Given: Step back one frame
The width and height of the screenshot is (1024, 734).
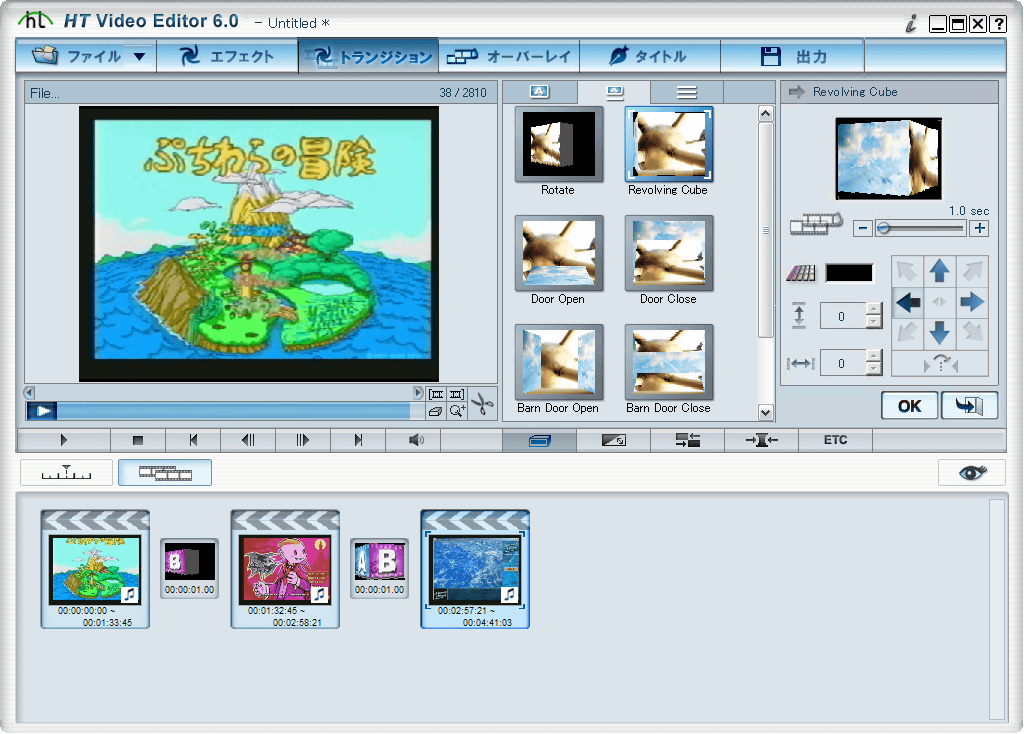Looking at the screenshot, I should [248, 440].
